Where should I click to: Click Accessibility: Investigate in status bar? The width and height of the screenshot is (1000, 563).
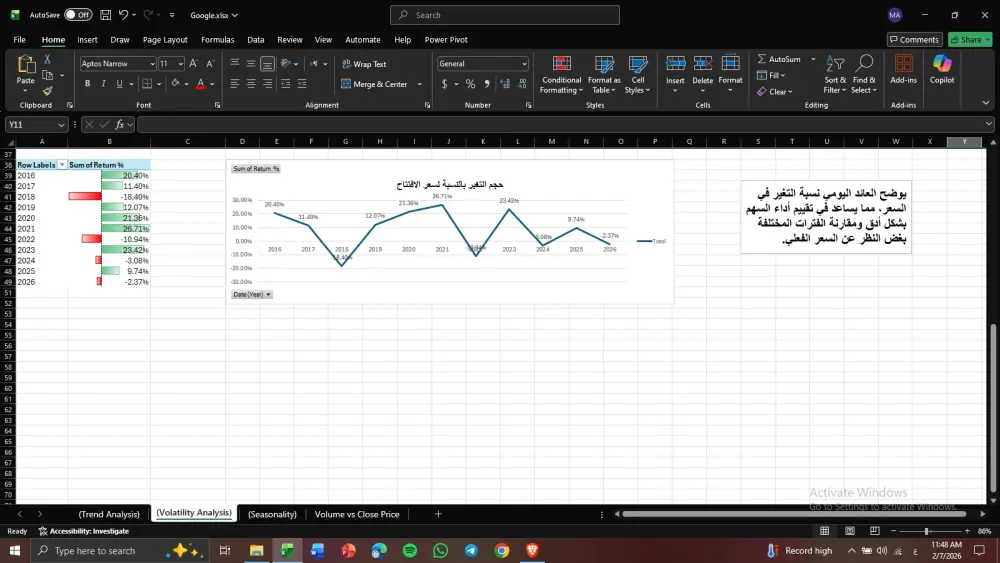coord(84,531)
